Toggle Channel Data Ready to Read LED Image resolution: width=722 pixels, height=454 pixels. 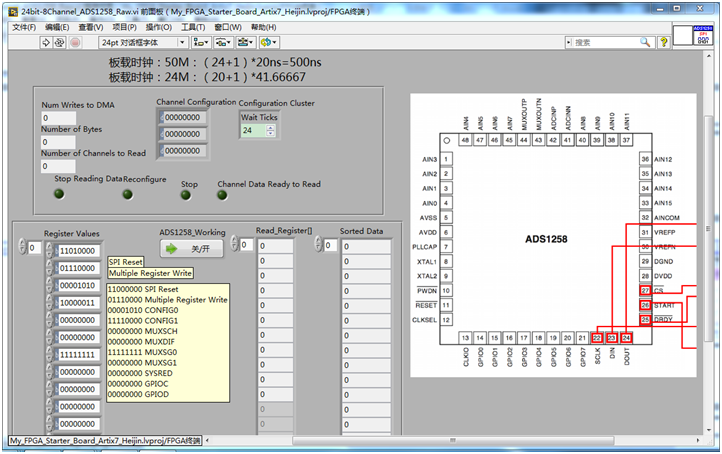(x=222, y=195)
